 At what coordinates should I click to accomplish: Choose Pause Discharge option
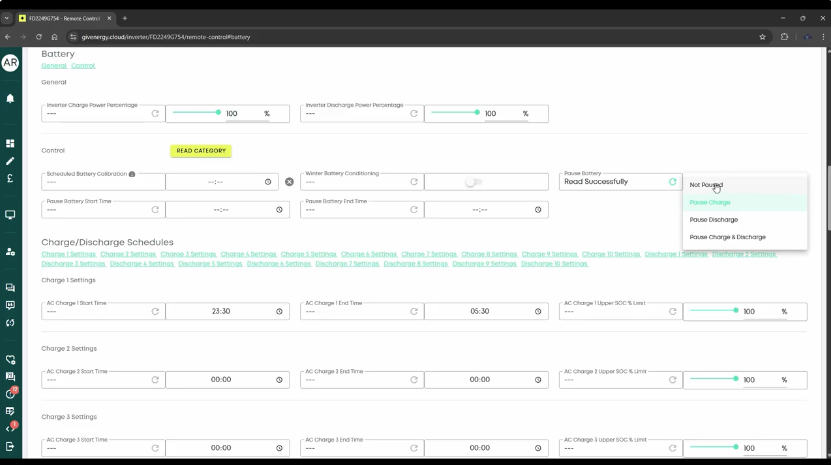[x=714, y=220]
